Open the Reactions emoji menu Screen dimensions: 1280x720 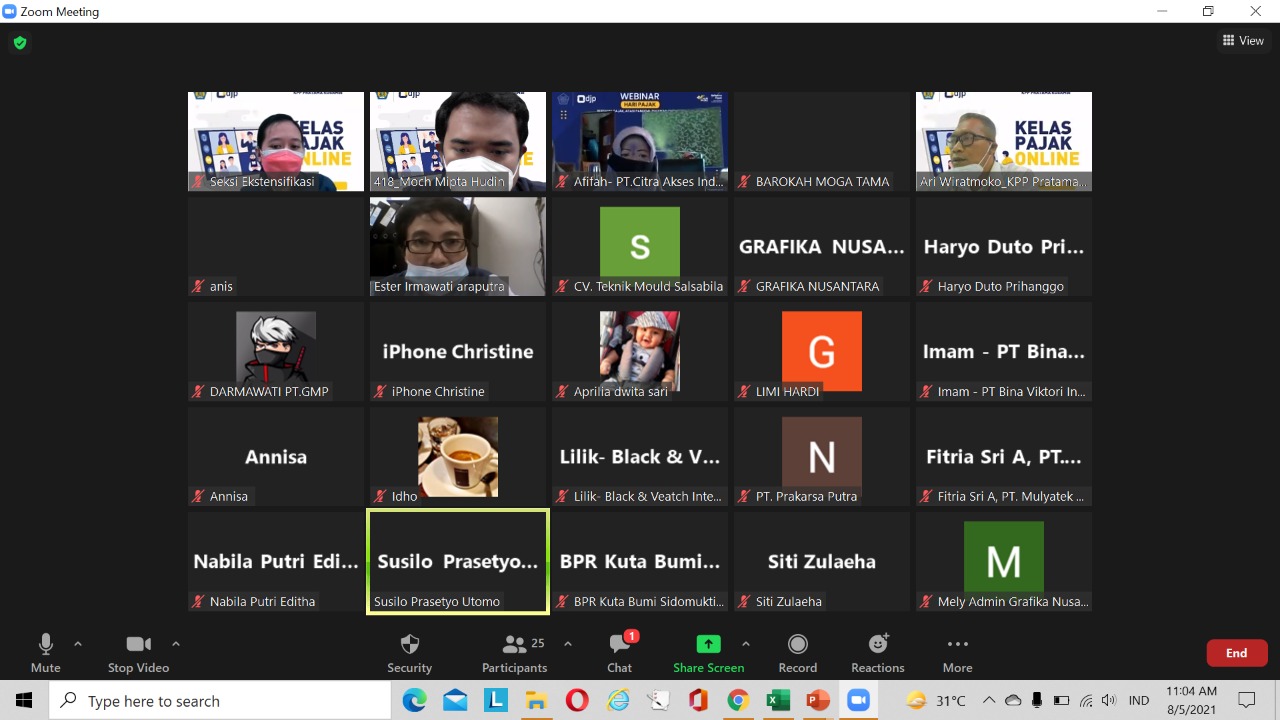tap(877, 653)
